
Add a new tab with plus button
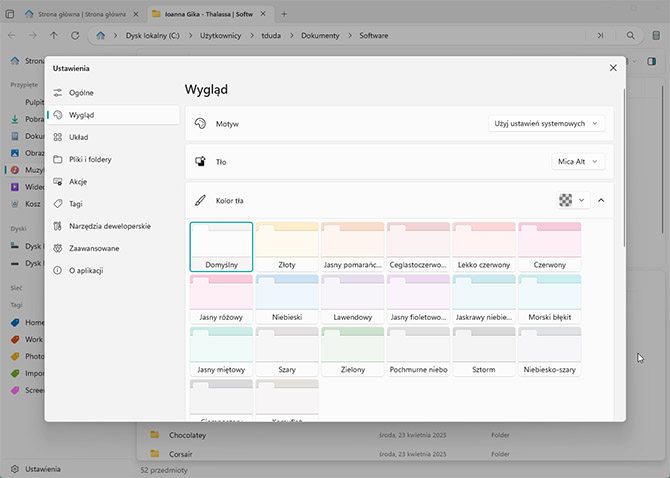(x=284, y=14)
